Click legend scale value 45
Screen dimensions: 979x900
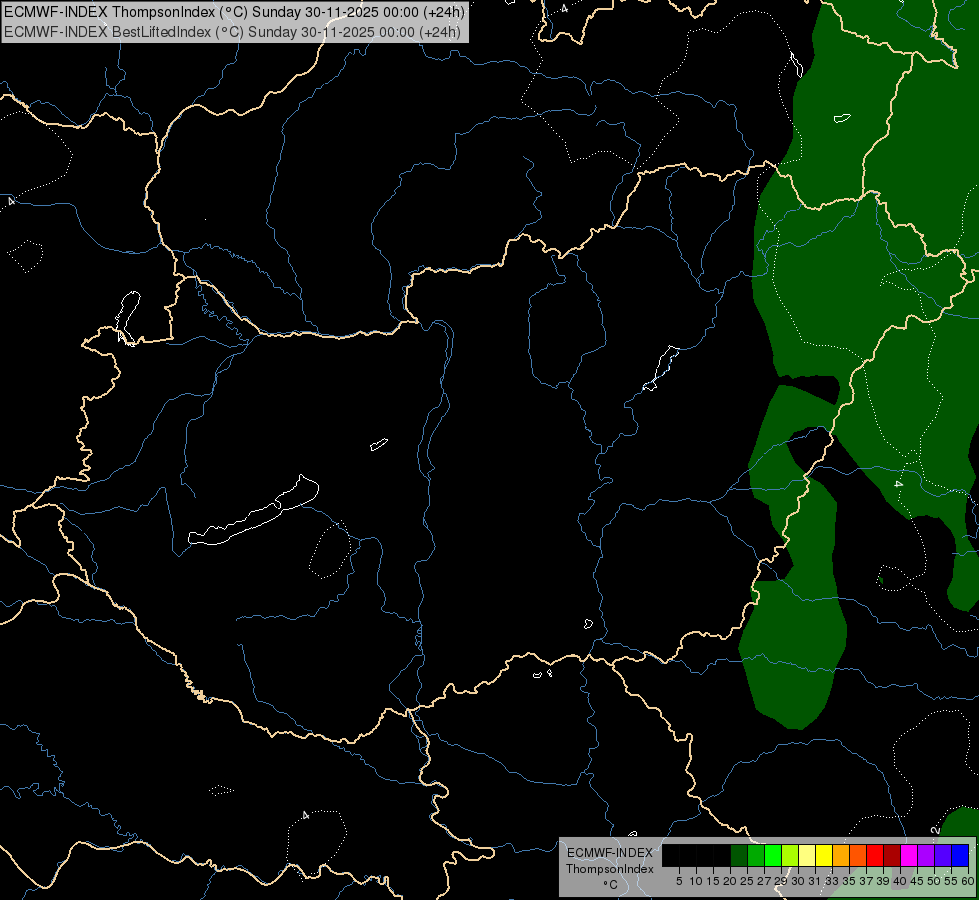click(x=917, y=881)
